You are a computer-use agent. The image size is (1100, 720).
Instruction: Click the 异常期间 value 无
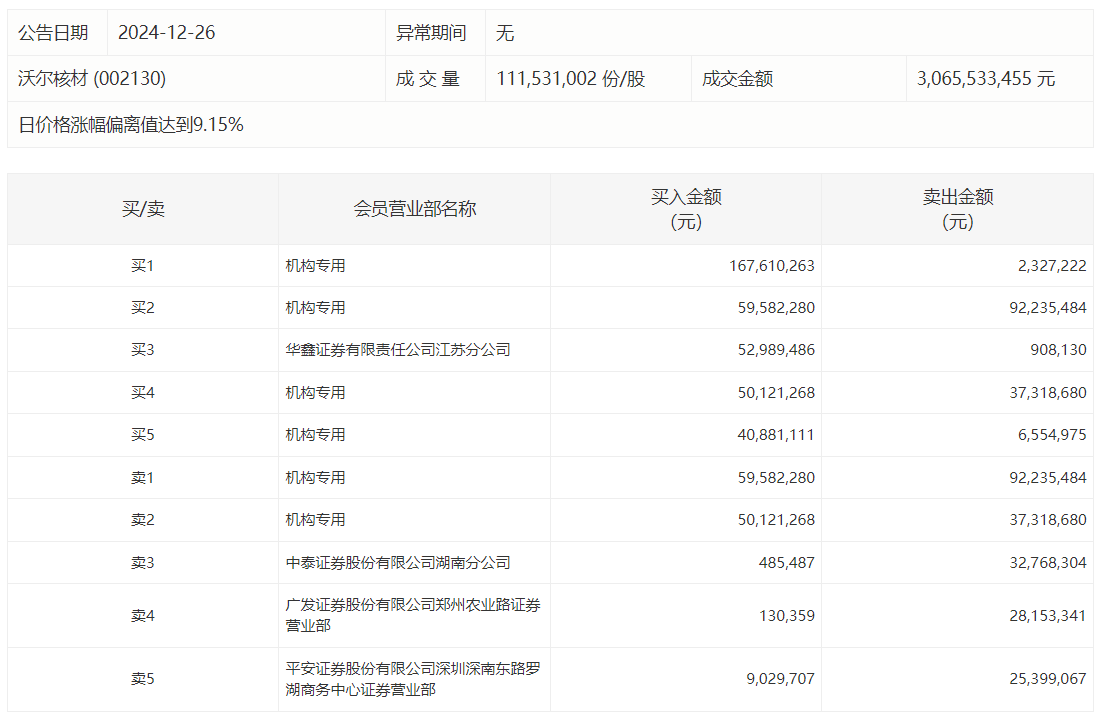[x=505, y=33]
